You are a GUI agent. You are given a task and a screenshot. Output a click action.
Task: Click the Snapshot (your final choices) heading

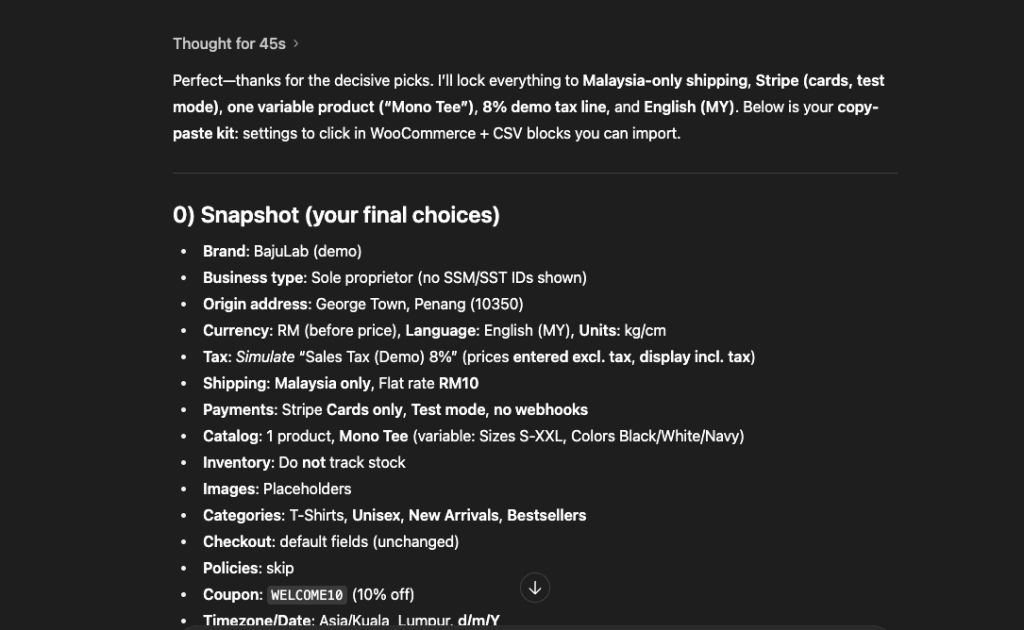(x=335, y=214)
